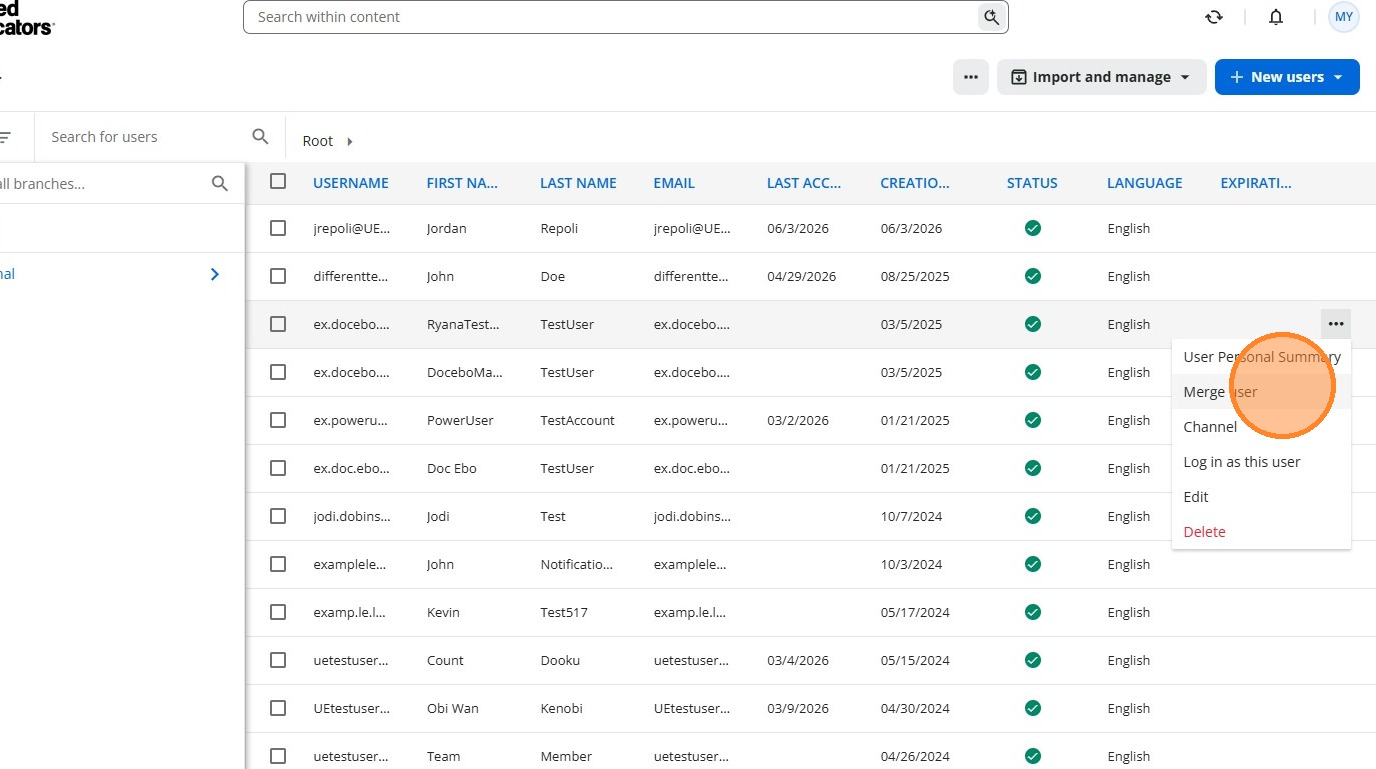Choose User Personal Summary from context menu
Screen dimensions: 1376x769
1262,357
